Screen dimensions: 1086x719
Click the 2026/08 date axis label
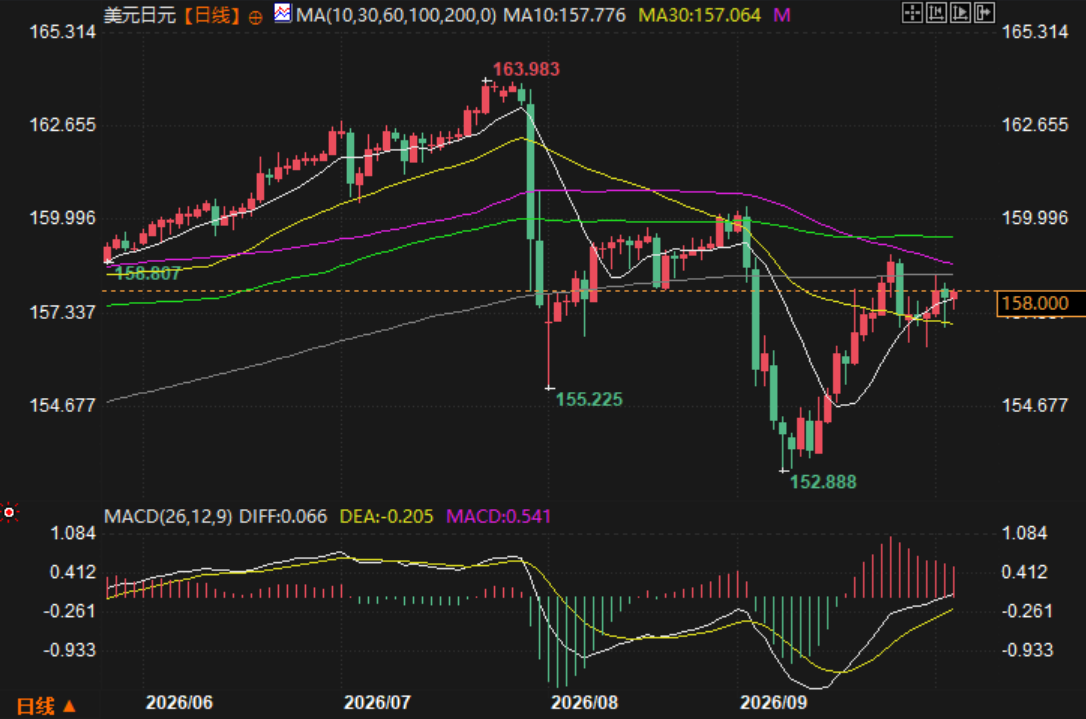[x=585, y=703]
